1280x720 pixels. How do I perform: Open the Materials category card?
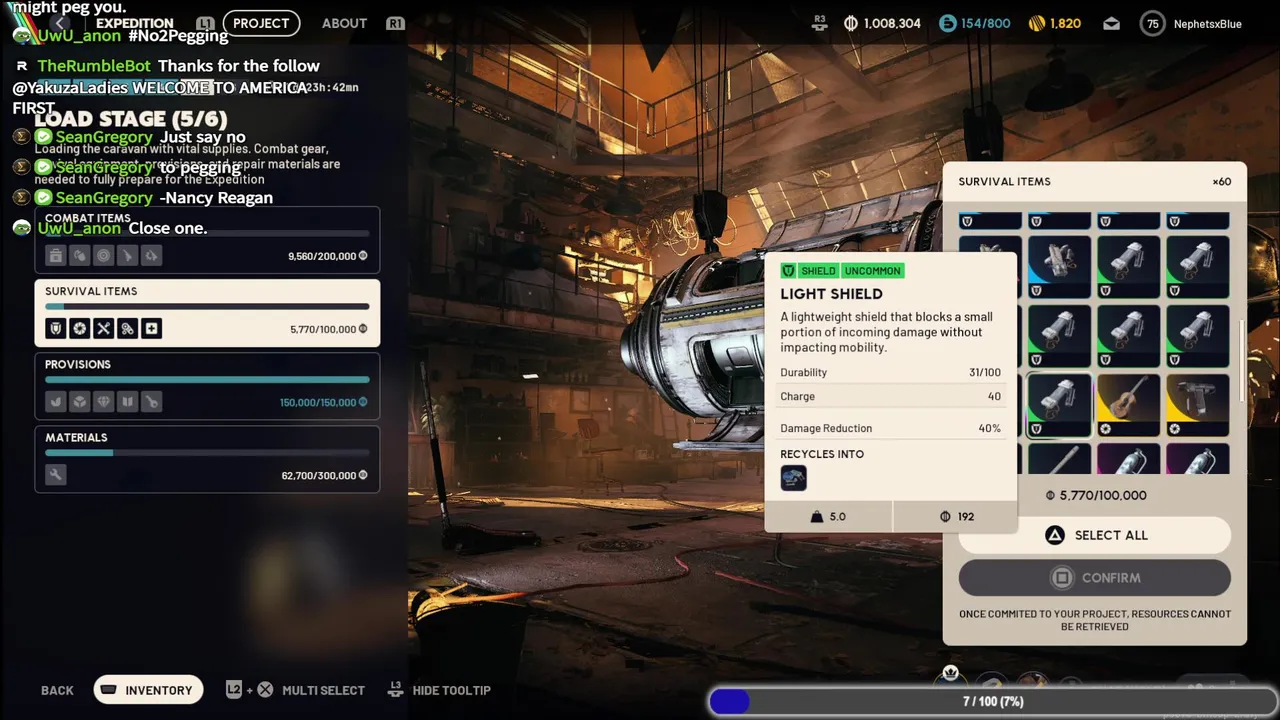(207, 459)
